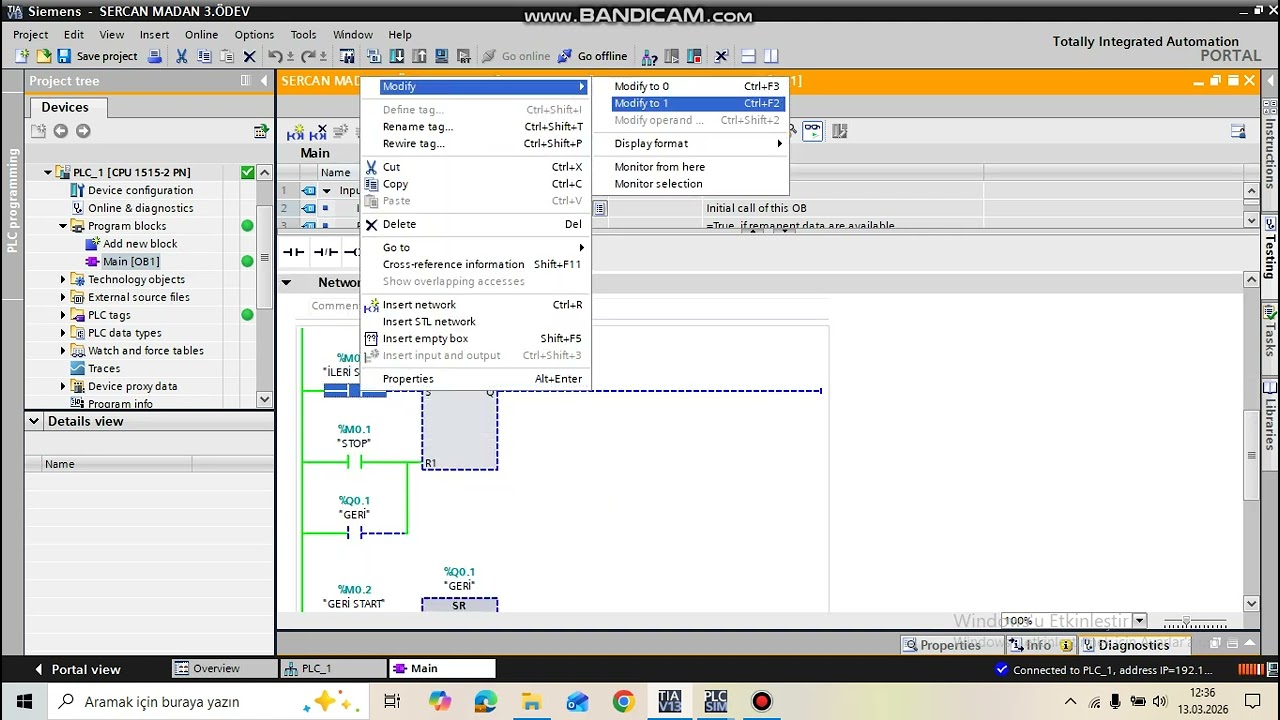Select Main [OB1] in project tree
The image size is (1280, 720).
130,262
